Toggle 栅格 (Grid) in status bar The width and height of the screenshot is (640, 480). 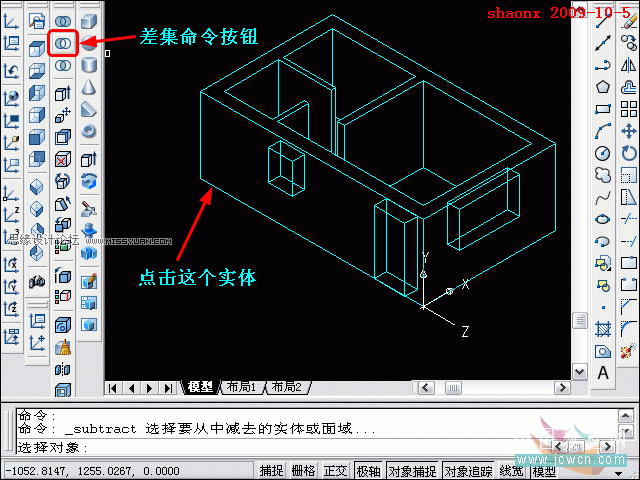[303, 471]
